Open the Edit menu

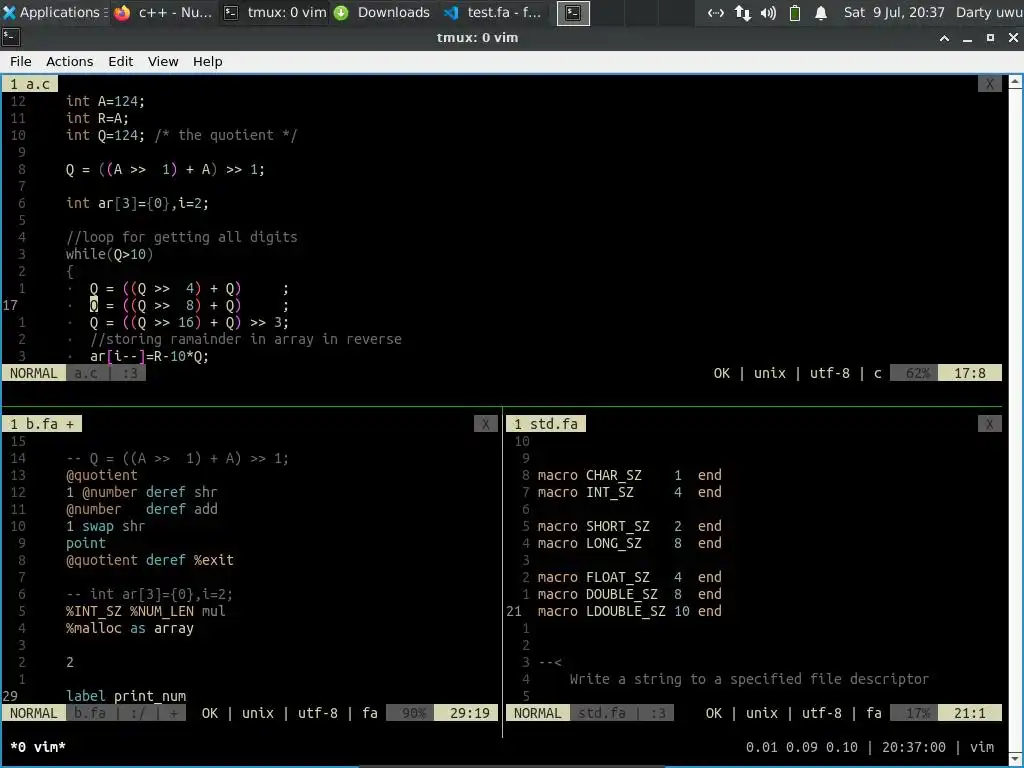121,61
